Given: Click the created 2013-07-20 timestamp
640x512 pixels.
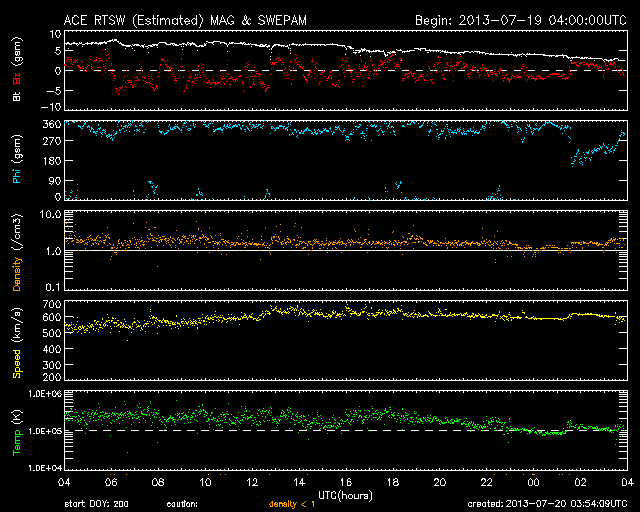Looking at the screenshot, I should click(x=548, y=504).
